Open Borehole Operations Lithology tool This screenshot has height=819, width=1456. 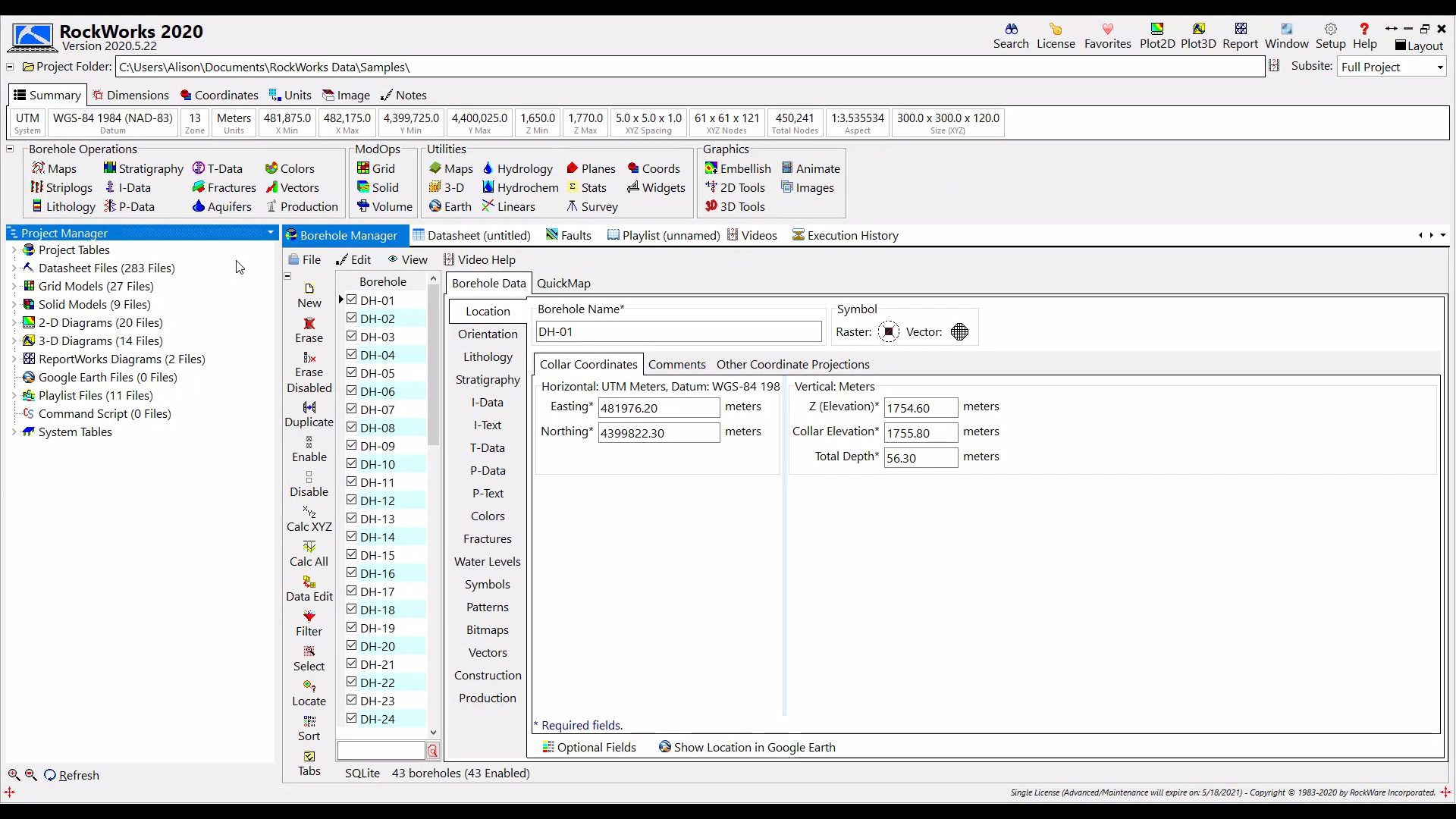[64, 206]
